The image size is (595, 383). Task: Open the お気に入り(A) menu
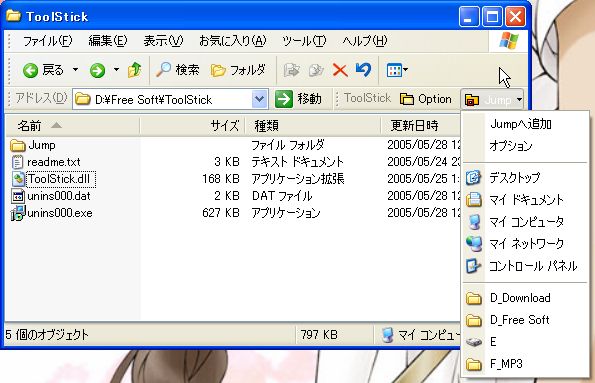pyautogui.click(x=233, y=41)
